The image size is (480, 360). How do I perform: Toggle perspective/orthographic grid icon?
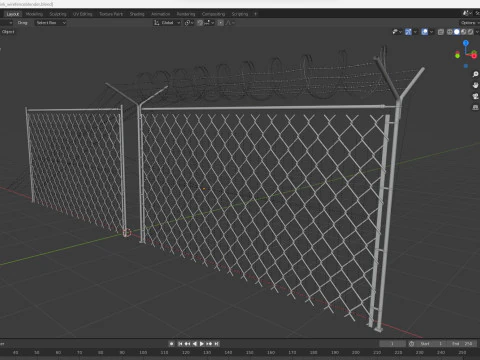tap(475, 107)
